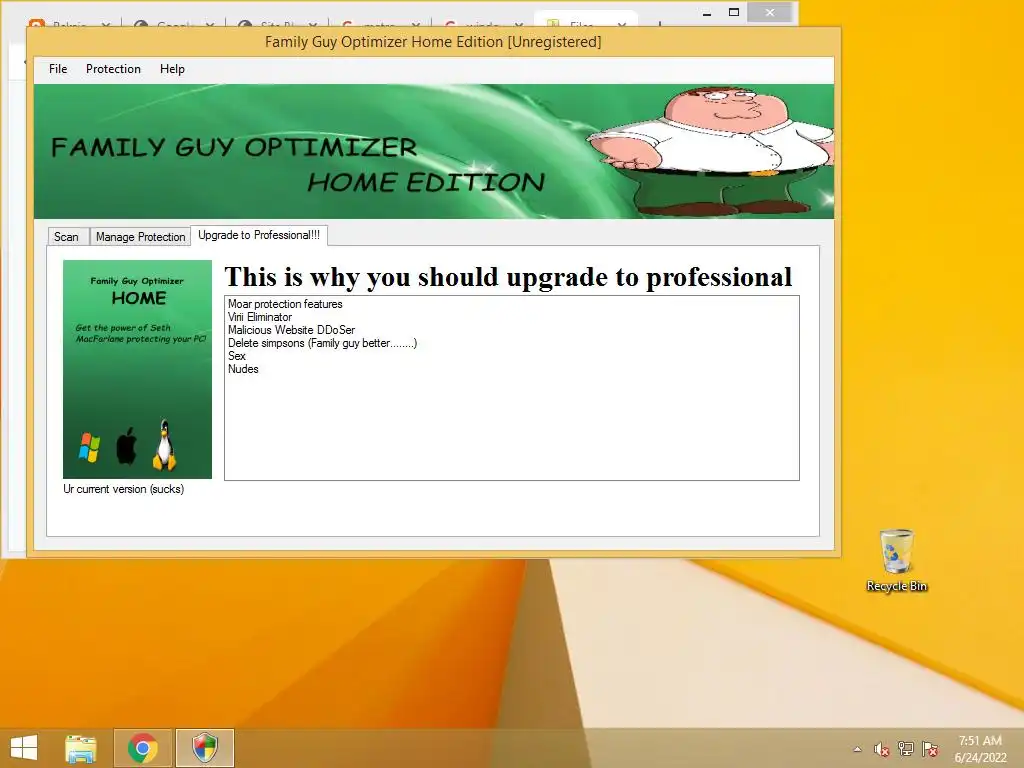Screen dimensions: 1024x768
Task: Select 'Malicious Website DDoSer' line
Action: (x=291, y=330)
